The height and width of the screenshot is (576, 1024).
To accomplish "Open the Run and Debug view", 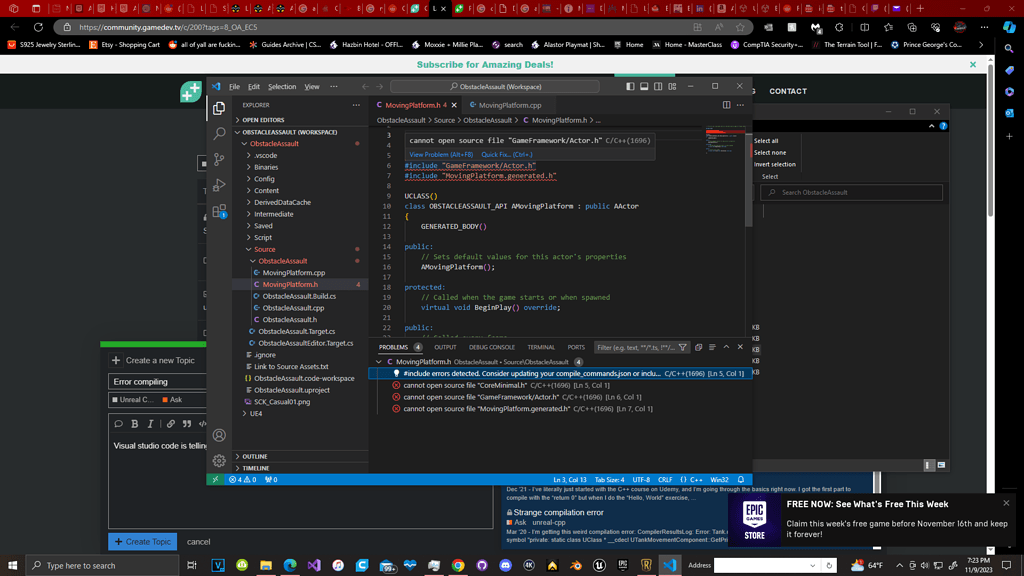I will click(219, 185).
